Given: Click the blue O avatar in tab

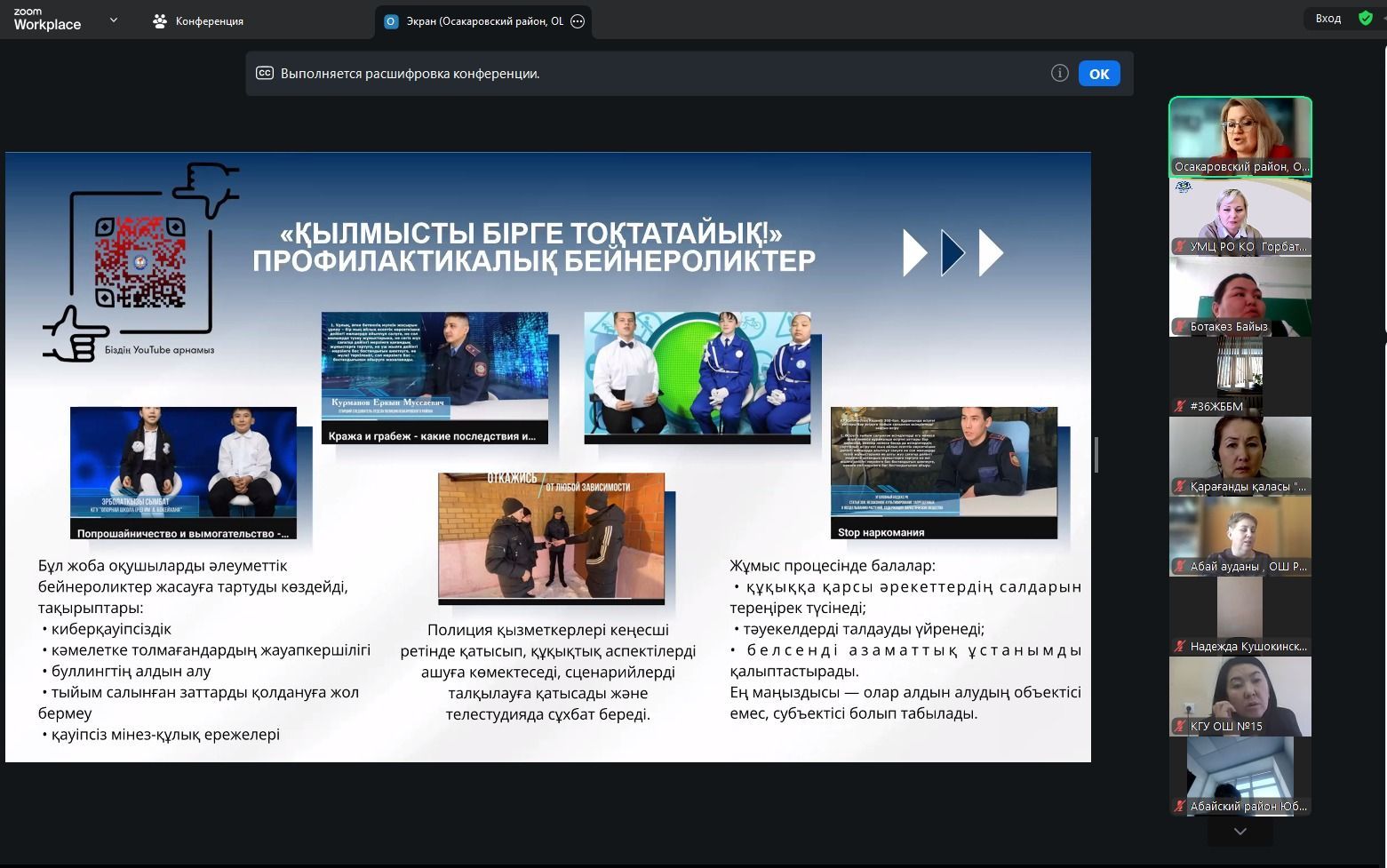Looking at the screenshot, I should click(390, 21).
